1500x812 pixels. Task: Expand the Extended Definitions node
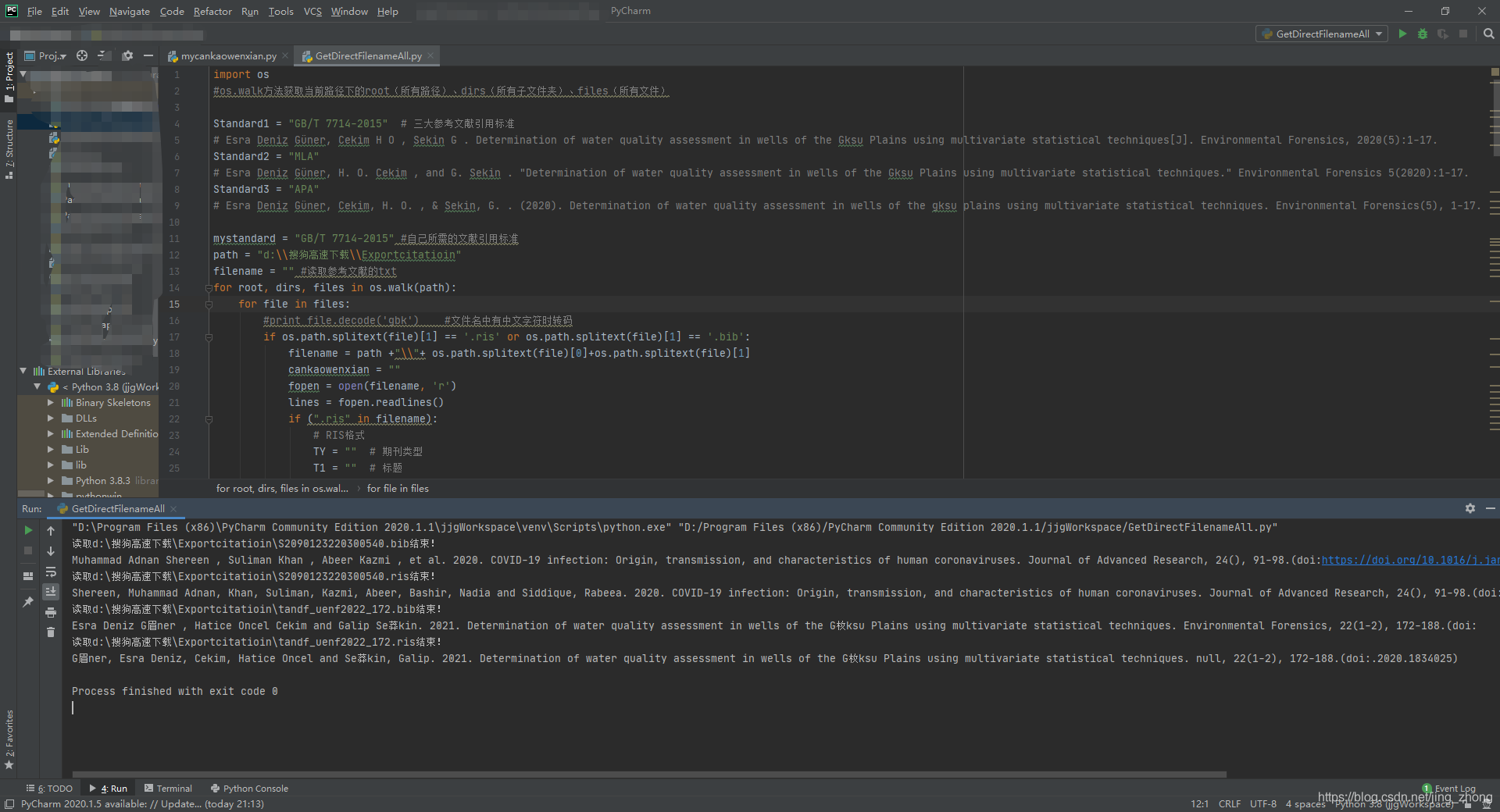51,433
